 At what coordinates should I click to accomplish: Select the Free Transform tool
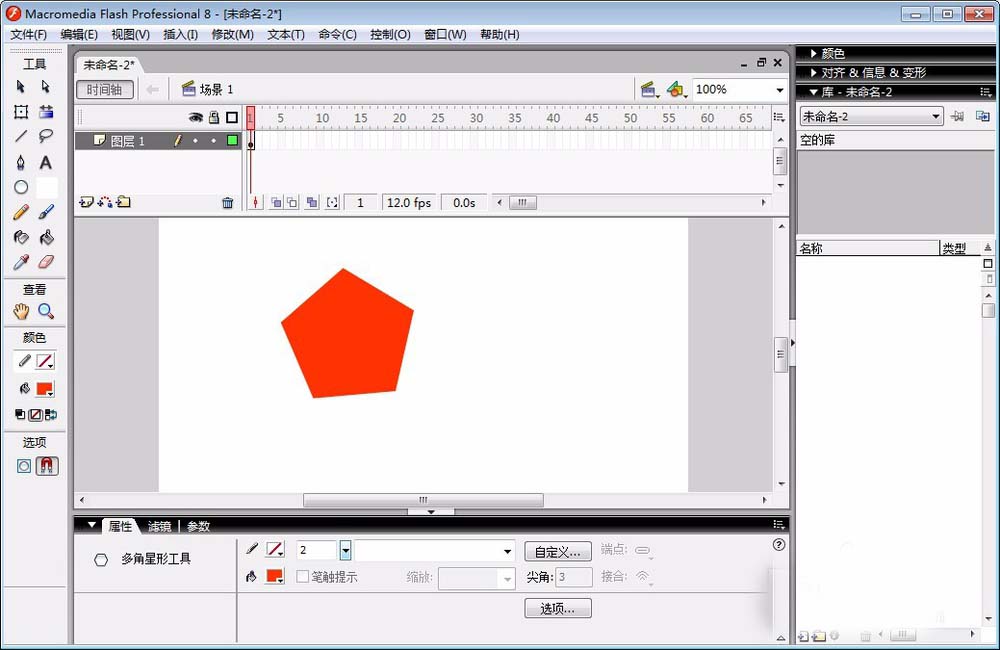point(20,112)
